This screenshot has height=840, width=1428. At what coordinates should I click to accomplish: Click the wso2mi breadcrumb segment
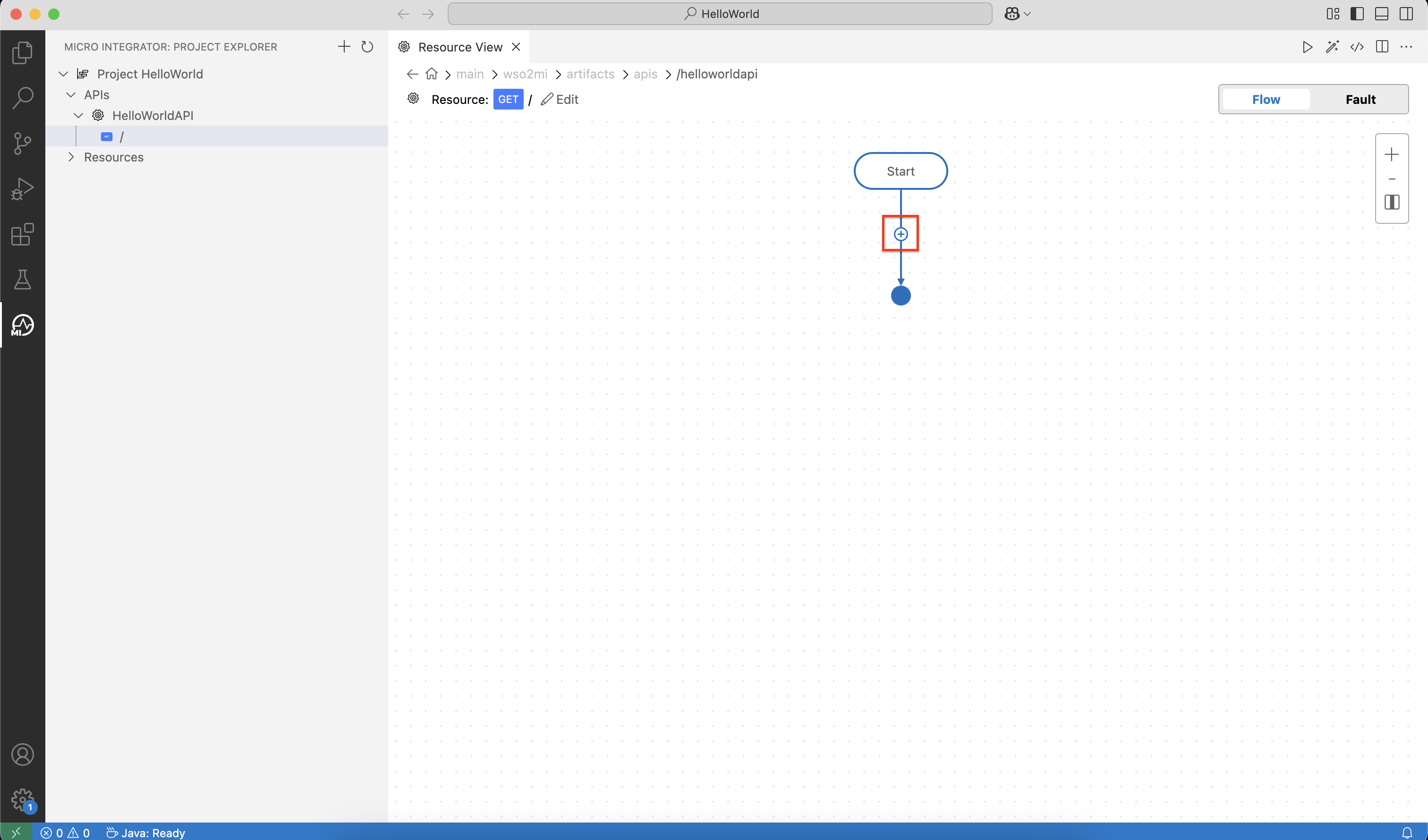click(x=525, y=74)
